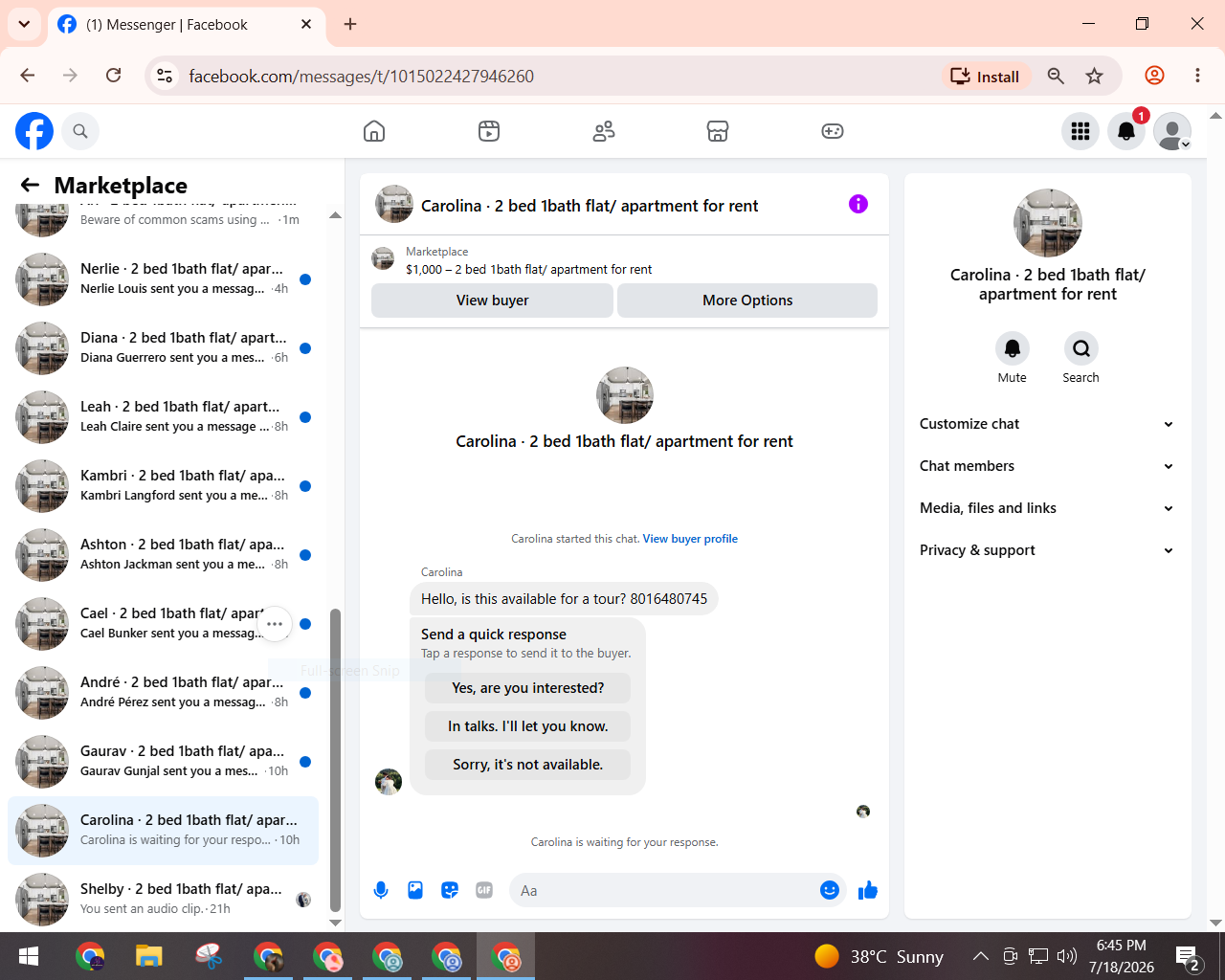Image resolution: width=1225 pixels, height=980 pixels.
Task: Open a new browser tab
Action: click(350, 24)
